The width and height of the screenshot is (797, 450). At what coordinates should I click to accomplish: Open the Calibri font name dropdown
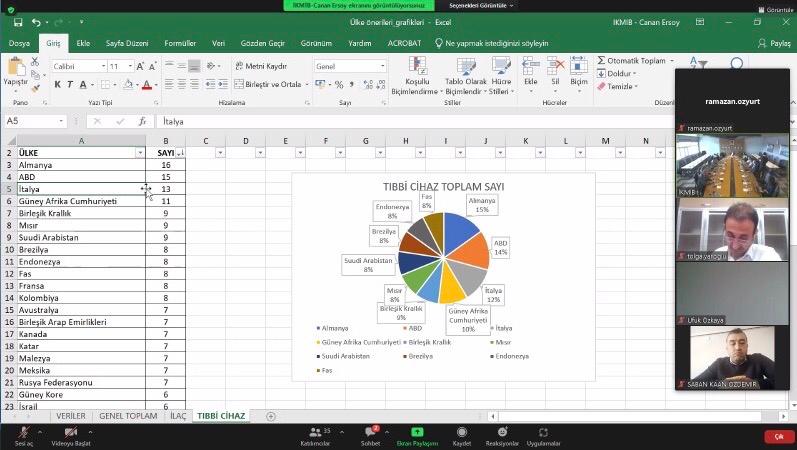coord(102,66)
